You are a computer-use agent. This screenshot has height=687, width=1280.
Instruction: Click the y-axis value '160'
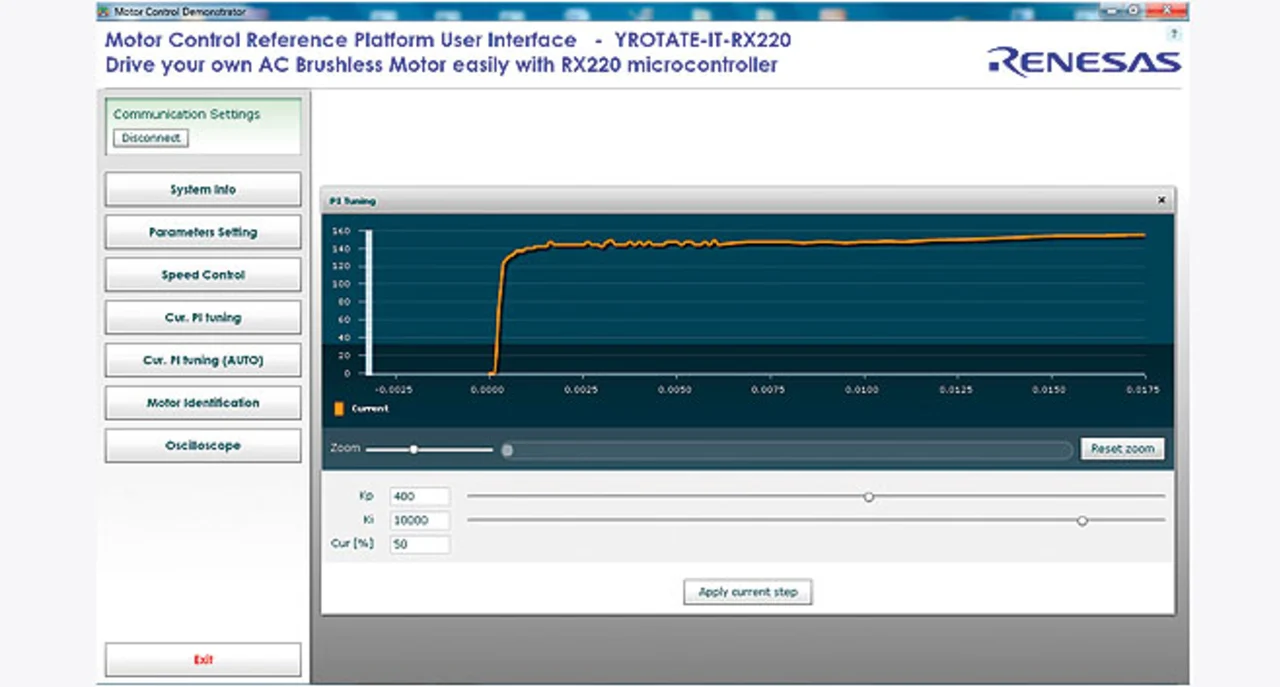(x=341, y=231)
